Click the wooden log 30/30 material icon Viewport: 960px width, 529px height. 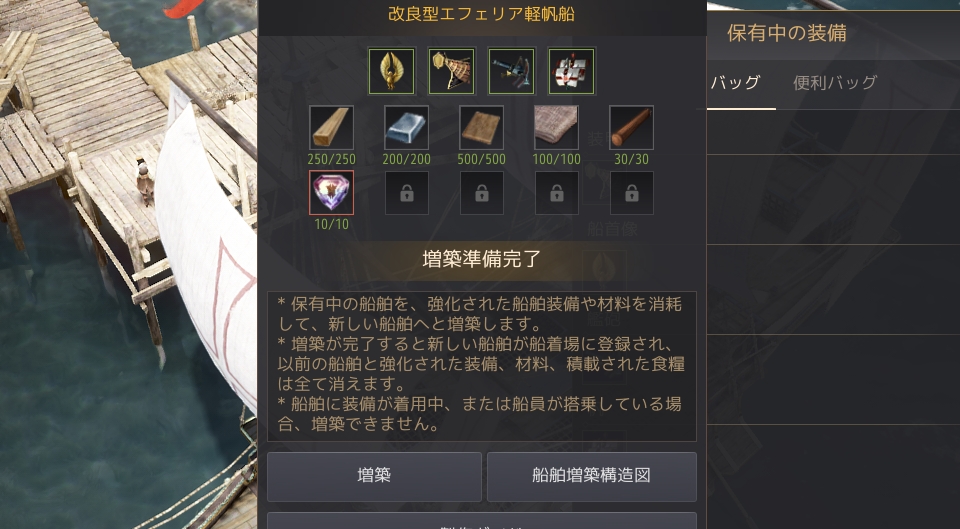[631, 128]
